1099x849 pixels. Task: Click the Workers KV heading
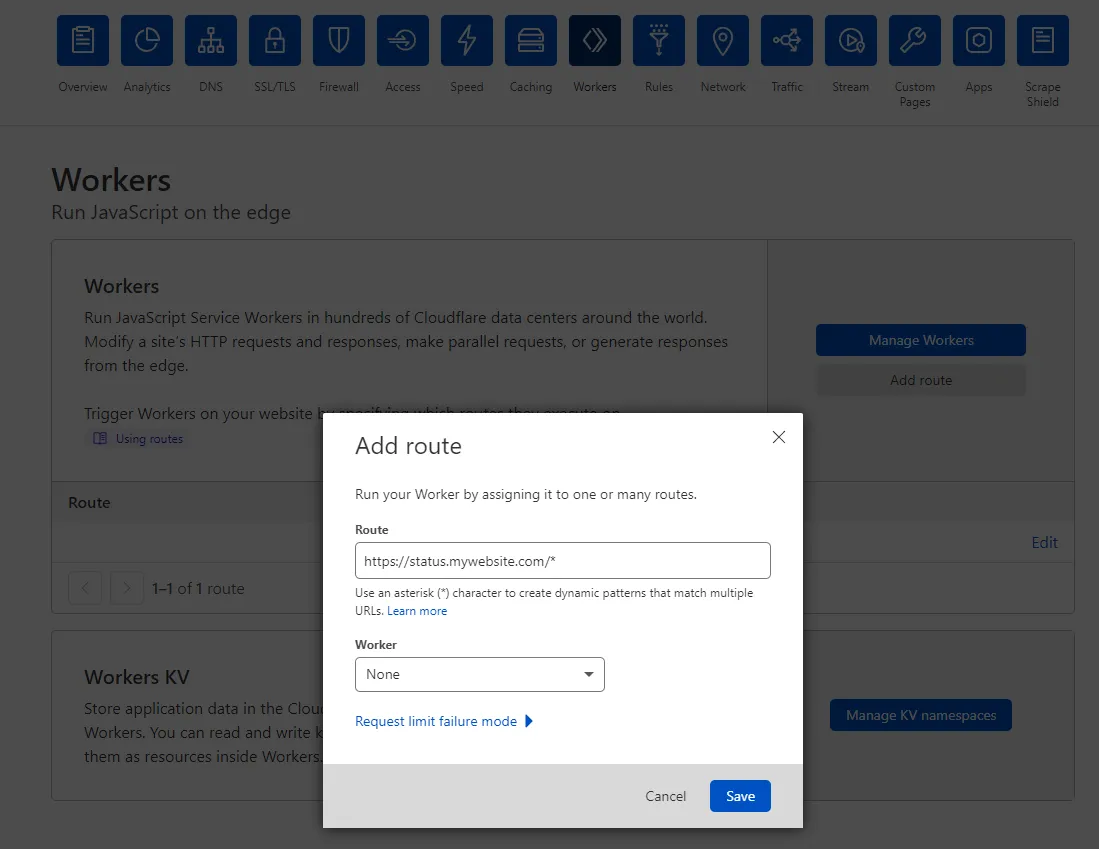(x=137, y=677)
